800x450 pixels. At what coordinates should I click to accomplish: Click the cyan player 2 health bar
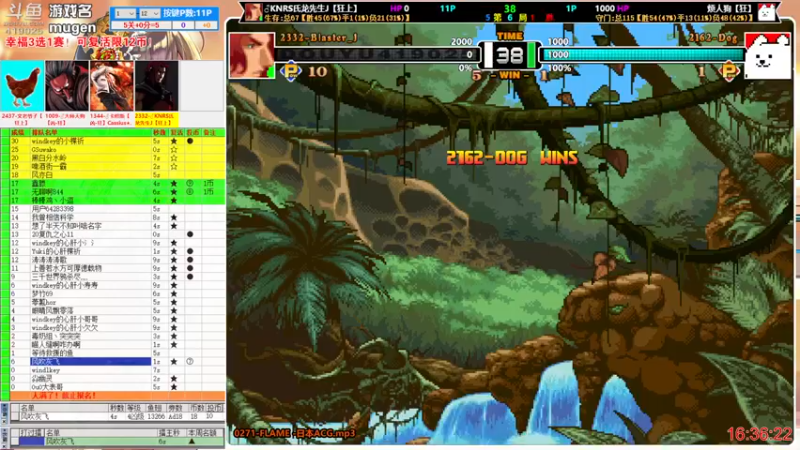(x=643, y=54)
